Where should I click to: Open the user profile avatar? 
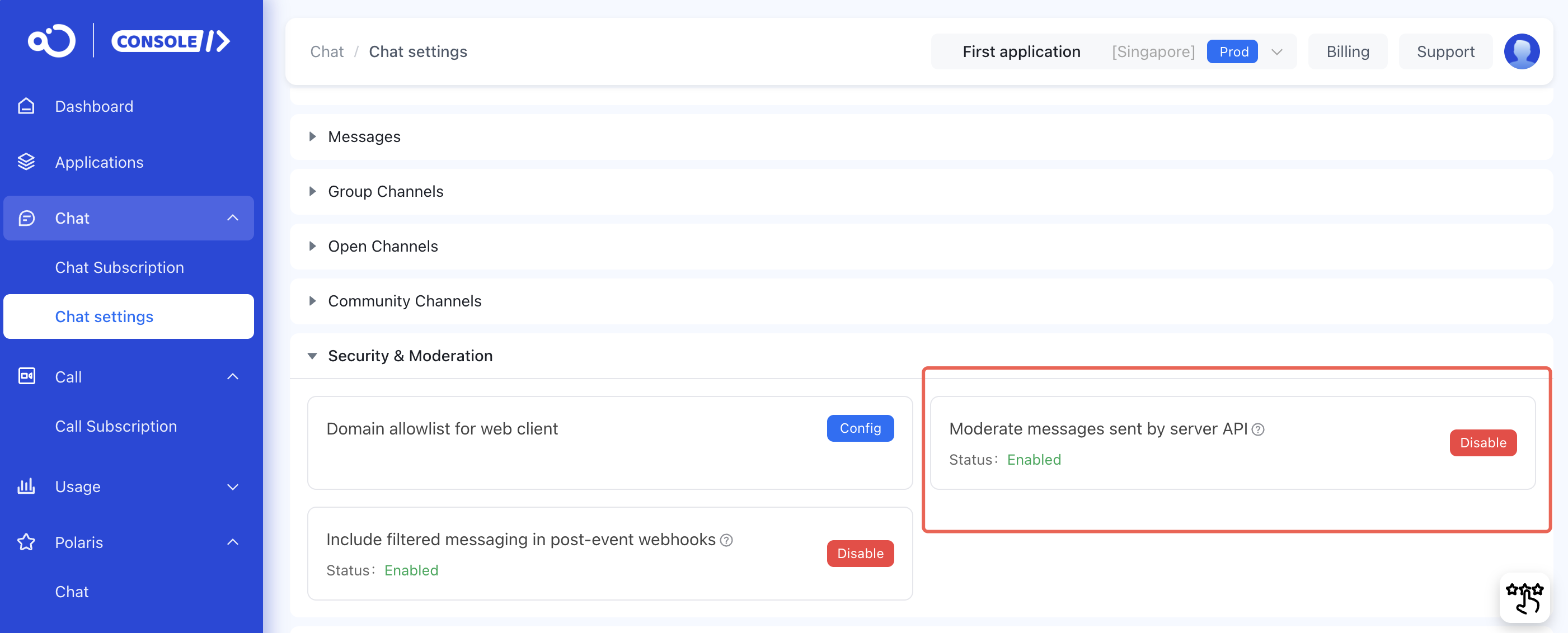coord(1521,51)
